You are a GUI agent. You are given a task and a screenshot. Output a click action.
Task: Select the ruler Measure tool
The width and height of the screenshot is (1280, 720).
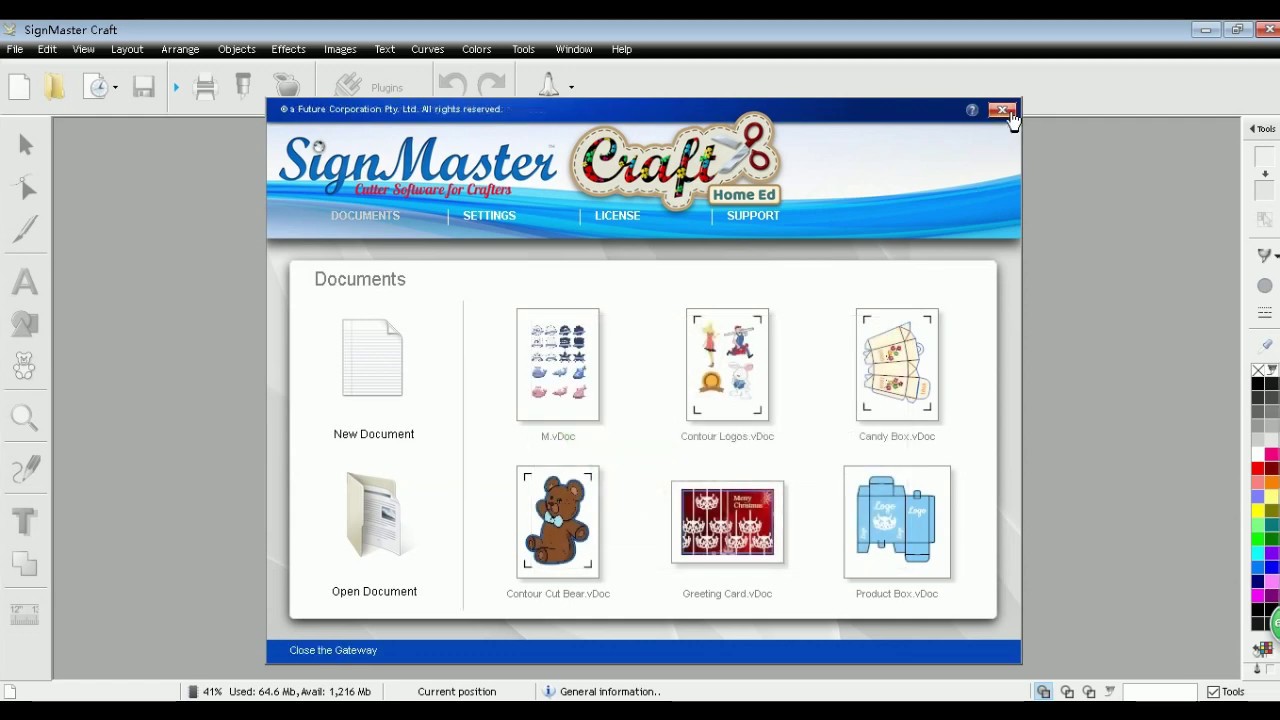point(26,615)
